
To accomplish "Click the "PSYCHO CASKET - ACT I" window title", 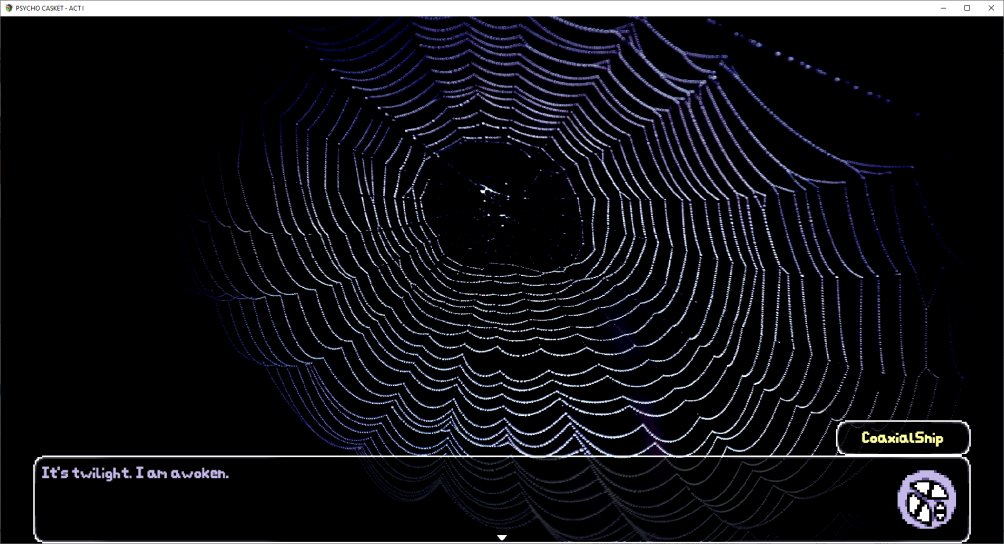I will point(50,8).
